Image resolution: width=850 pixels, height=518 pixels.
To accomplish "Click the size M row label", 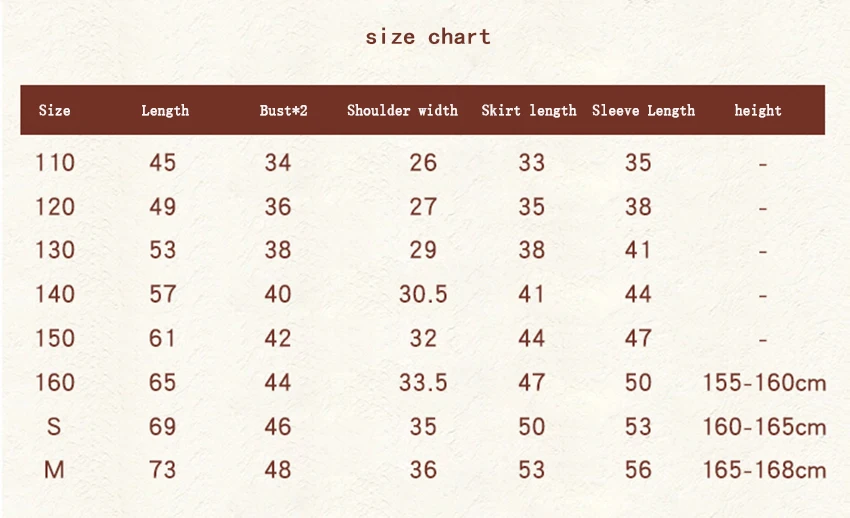I will click(54, 470).
